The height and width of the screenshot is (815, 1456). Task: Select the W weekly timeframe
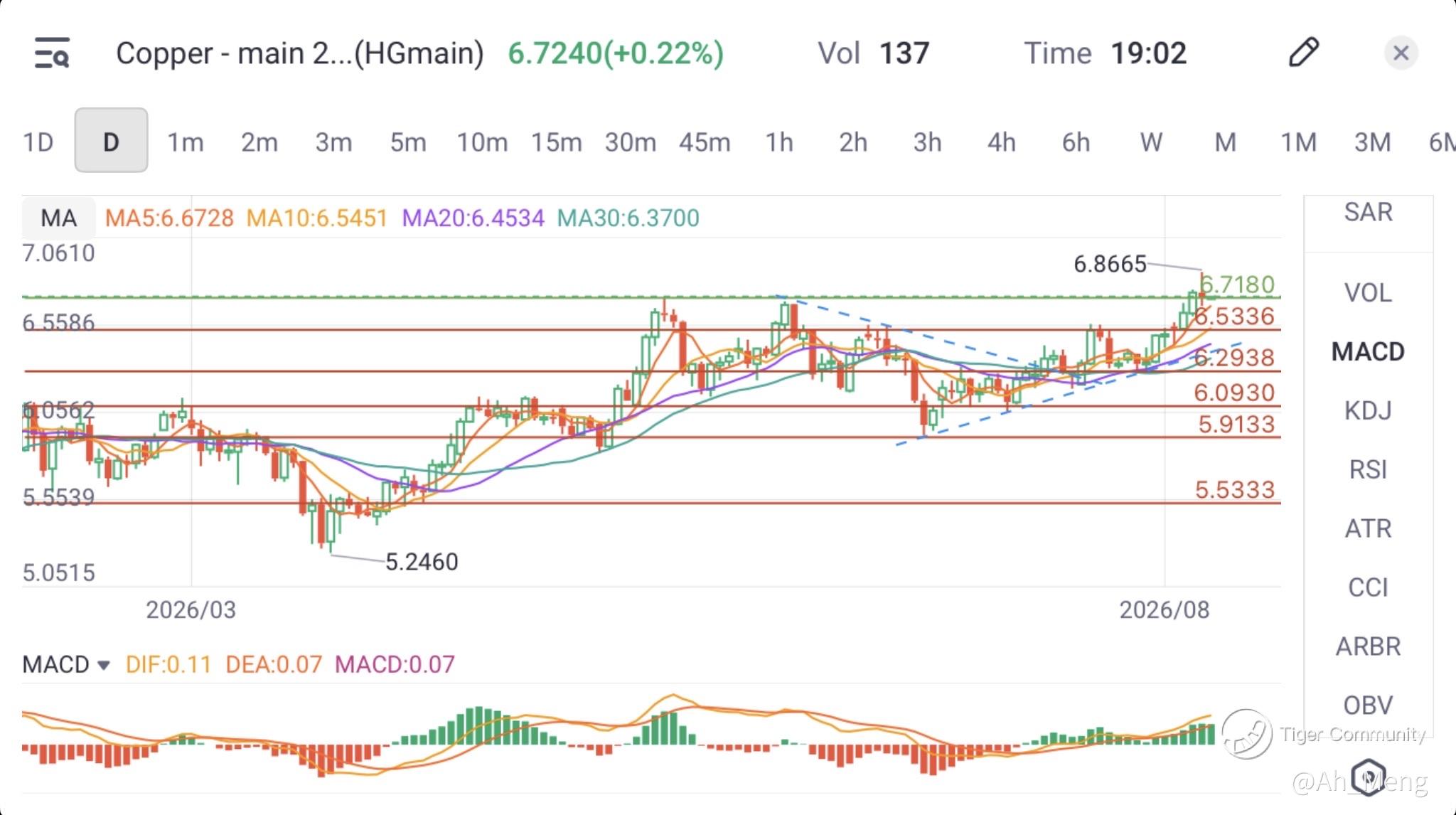[x=1151, y=142]
